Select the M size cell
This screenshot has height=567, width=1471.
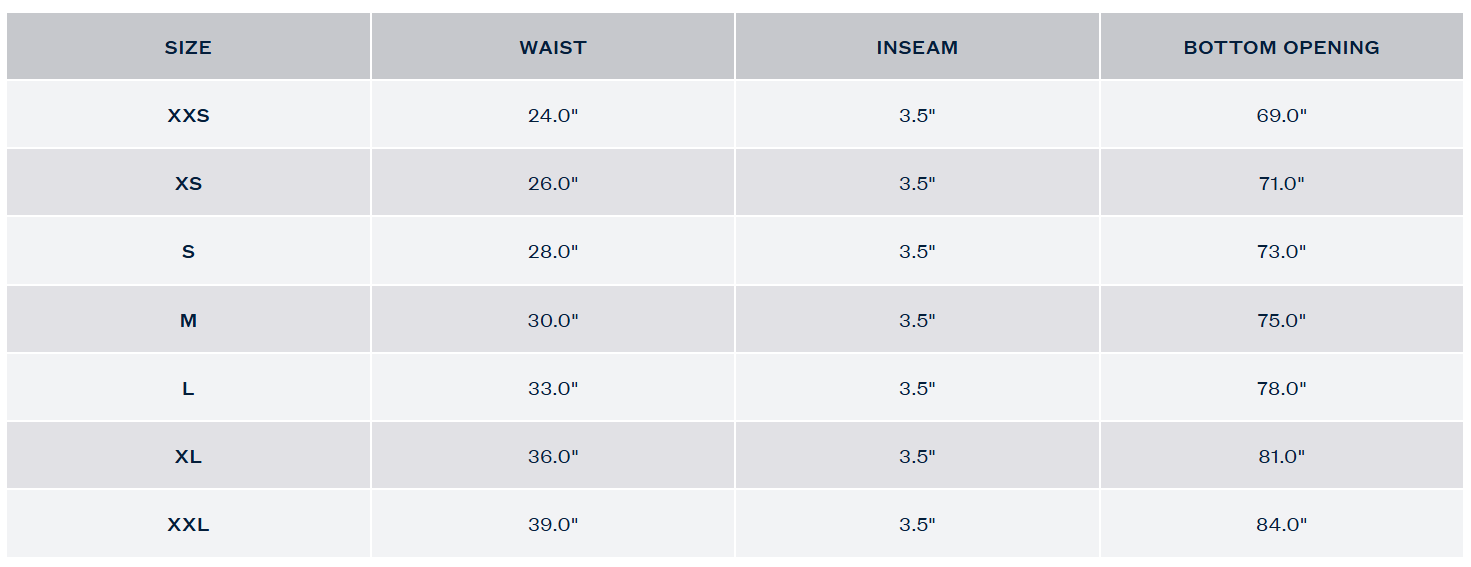point(188,320)
